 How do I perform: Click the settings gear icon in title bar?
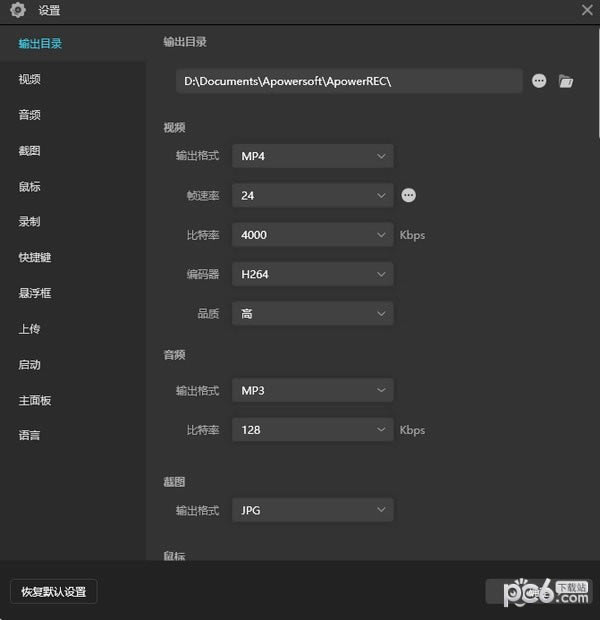click(17, 10)
